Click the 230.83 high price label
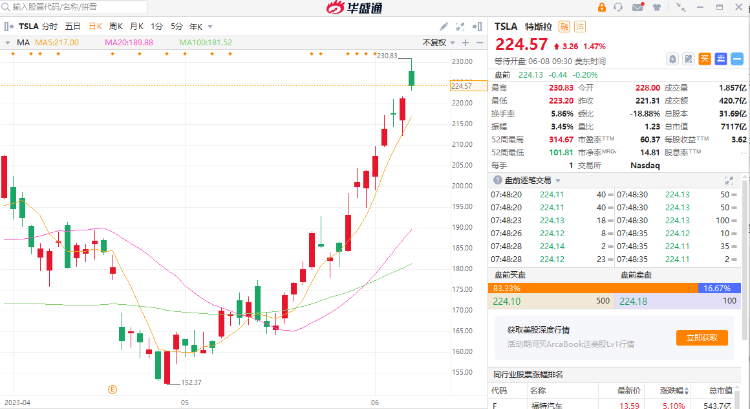 387,55
